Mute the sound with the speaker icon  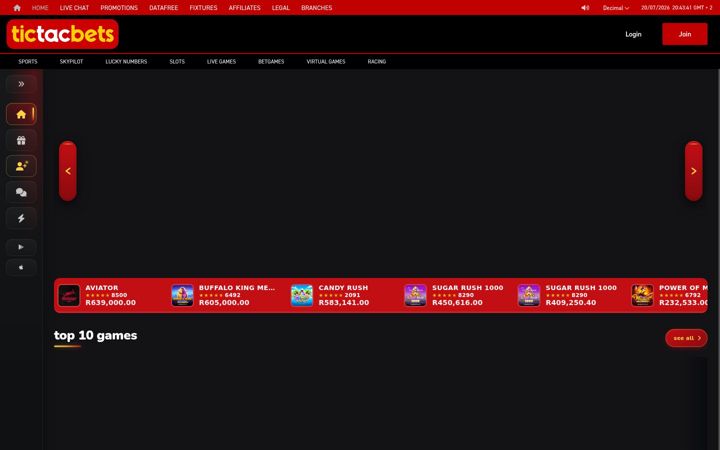585,8
